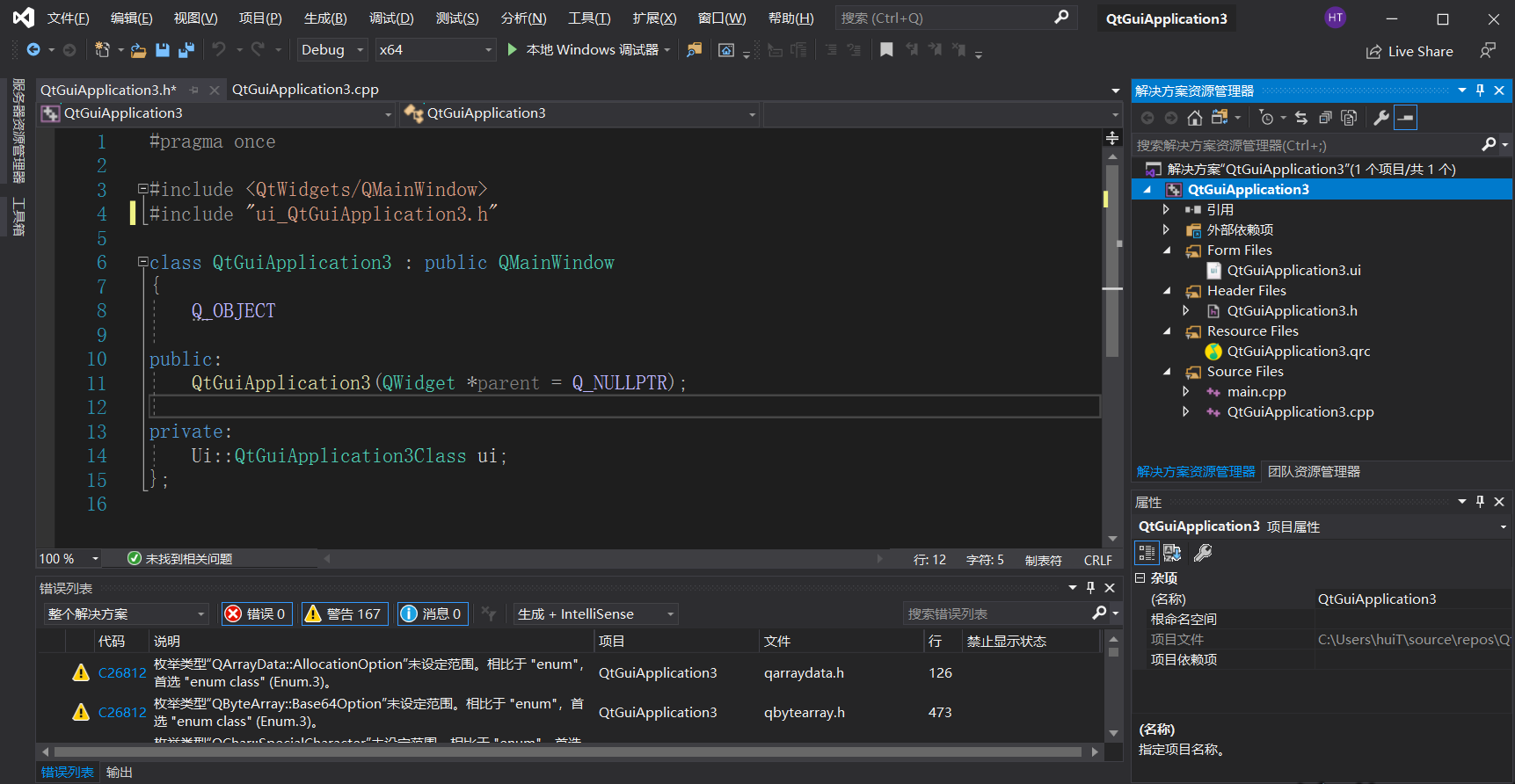Click the 搜索 (Ctrl+Q) search box

coord(954,18)
